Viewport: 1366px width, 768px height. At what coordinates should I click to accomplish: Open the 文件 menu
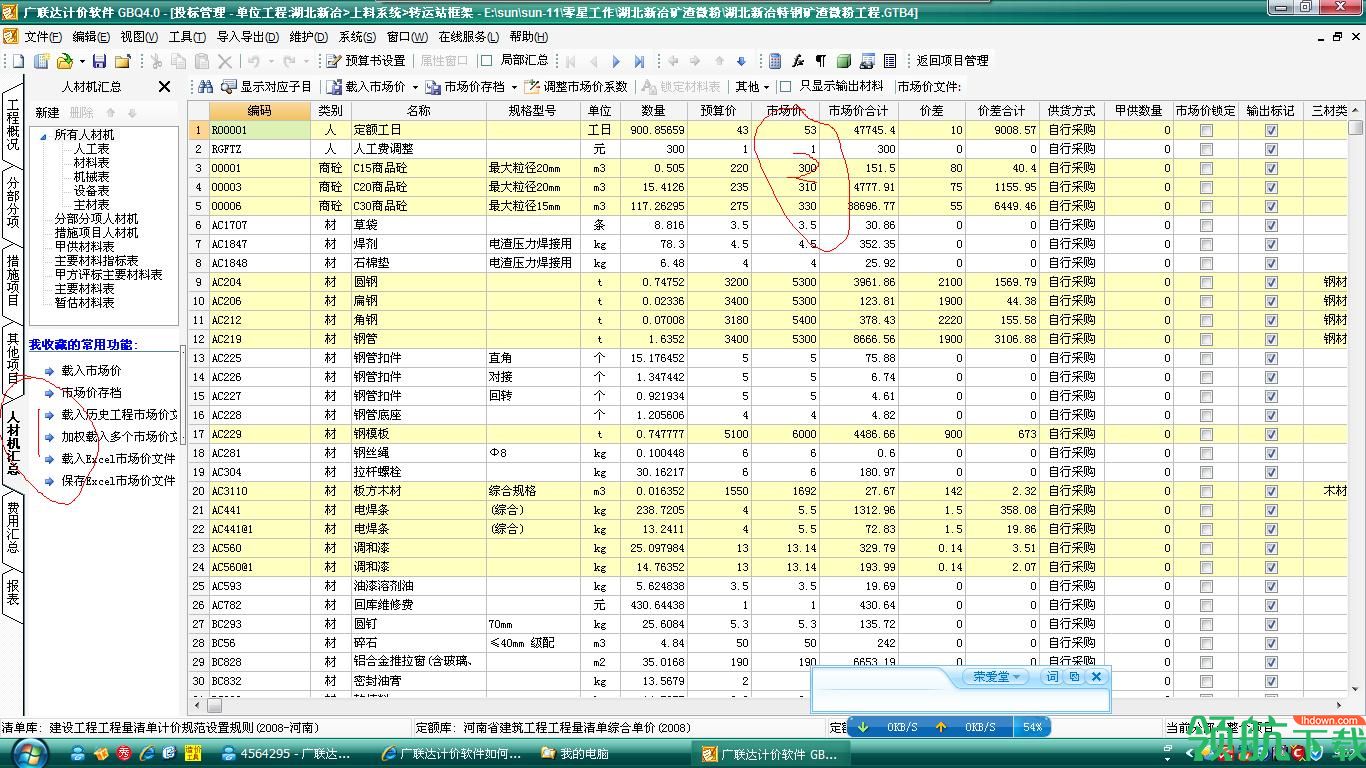(x=43, y=36)
